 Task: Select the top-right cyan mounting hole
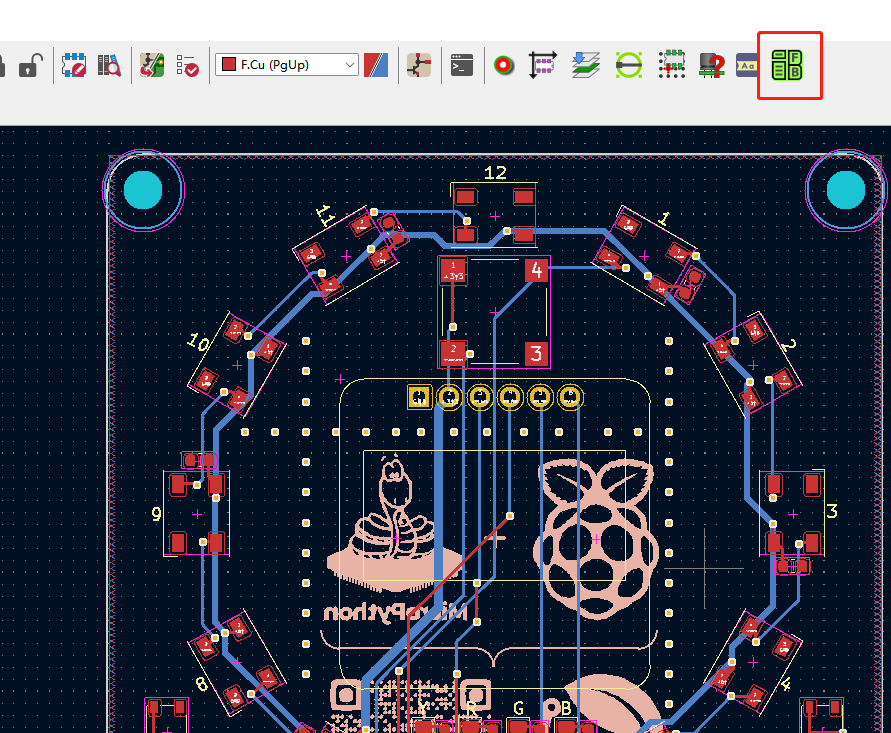point(846,190)
